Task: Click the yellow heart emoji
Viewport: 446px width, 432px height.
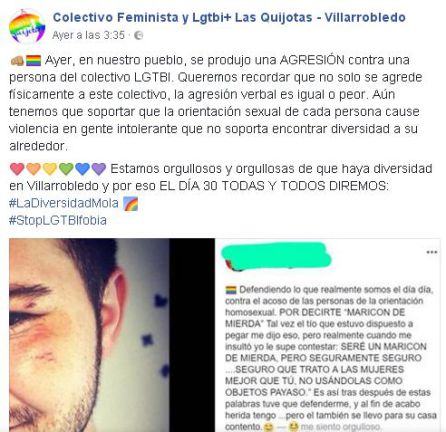Action: (x=50, y=169)
